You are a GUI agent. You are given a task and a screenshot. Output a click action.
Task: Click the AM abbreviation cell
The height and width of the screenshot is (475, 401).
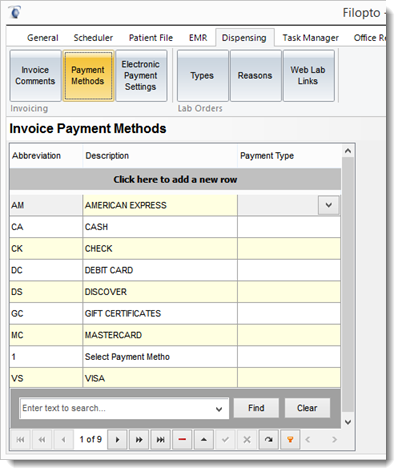click(46, 205)
